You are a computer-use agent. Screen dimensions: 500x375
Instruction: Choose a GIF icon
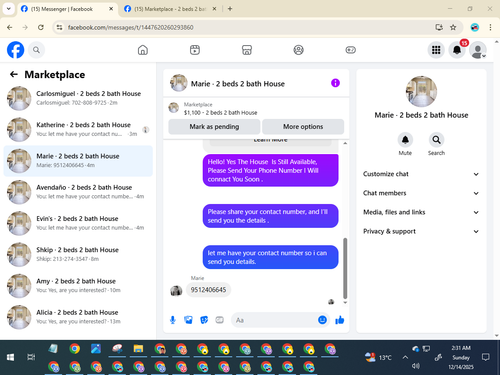tap(219, 320)
